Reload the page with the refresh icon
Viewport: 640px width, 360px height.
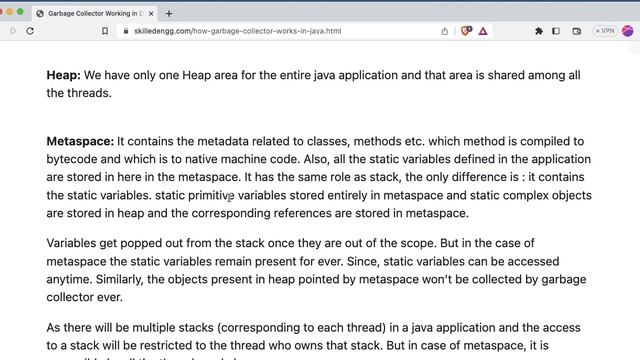(x=30, y=31)
